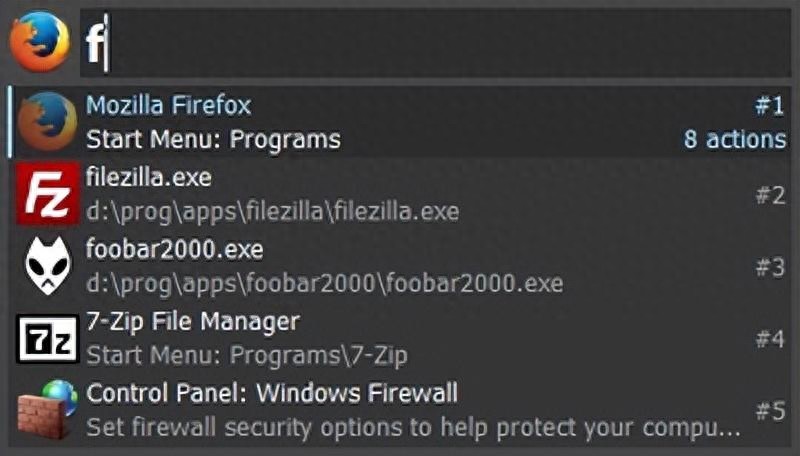
Task: Click the foobar2000 alien cat icon
Action: (x=47, y=265)
